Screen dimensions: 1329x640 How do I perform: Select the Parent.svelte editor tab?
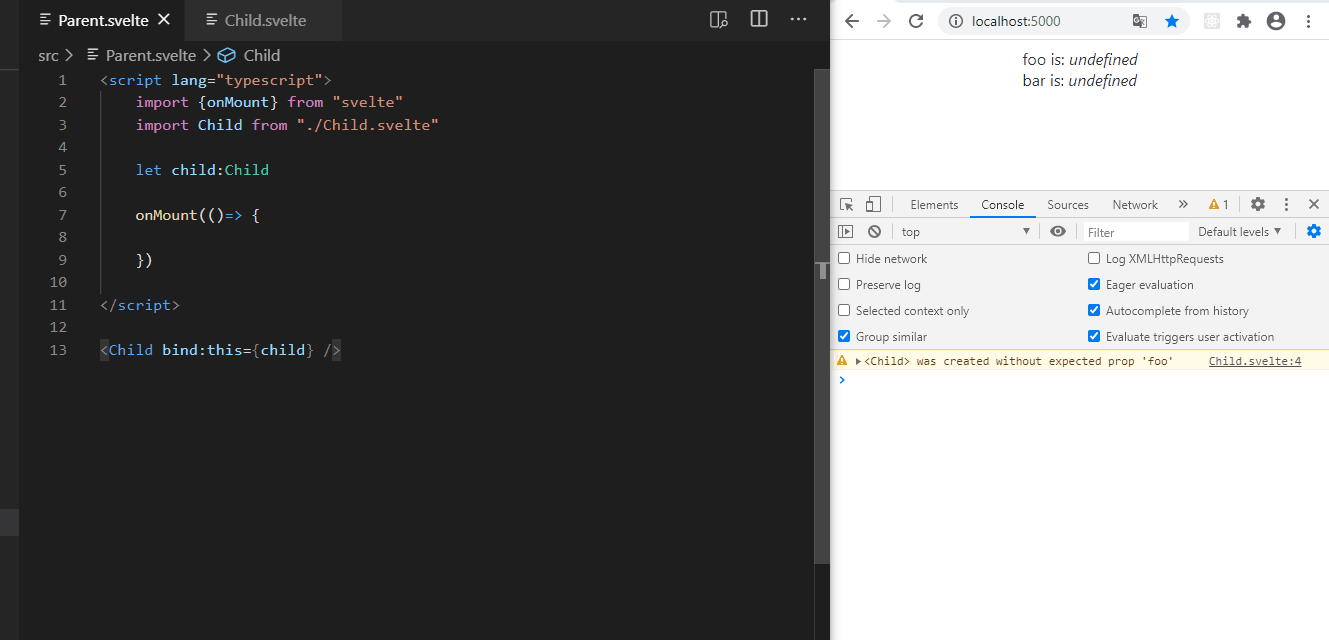point(101,20)
